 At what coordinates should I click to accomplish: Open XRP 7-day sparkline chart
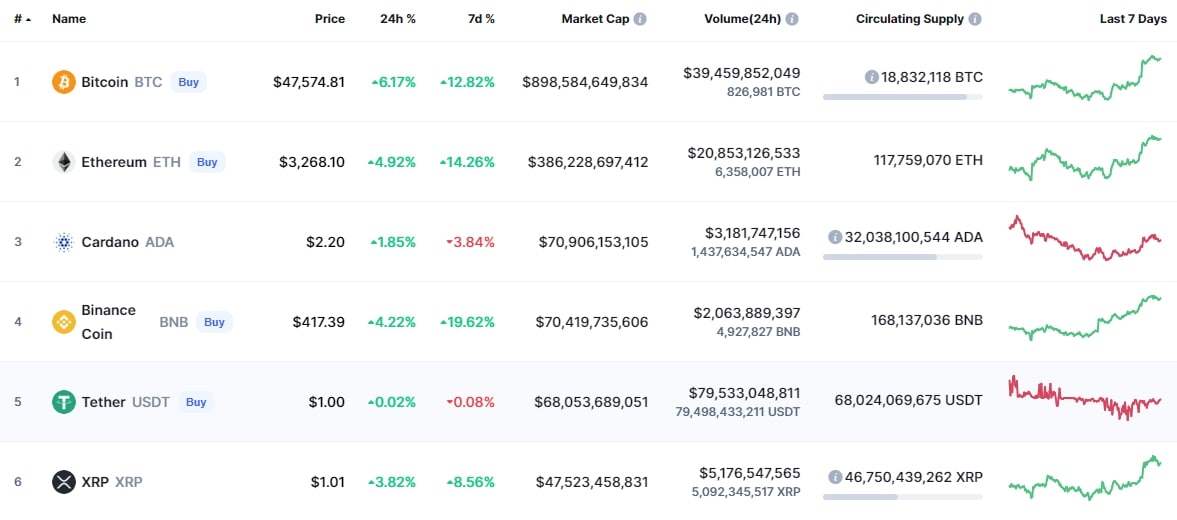point(1085,478)
